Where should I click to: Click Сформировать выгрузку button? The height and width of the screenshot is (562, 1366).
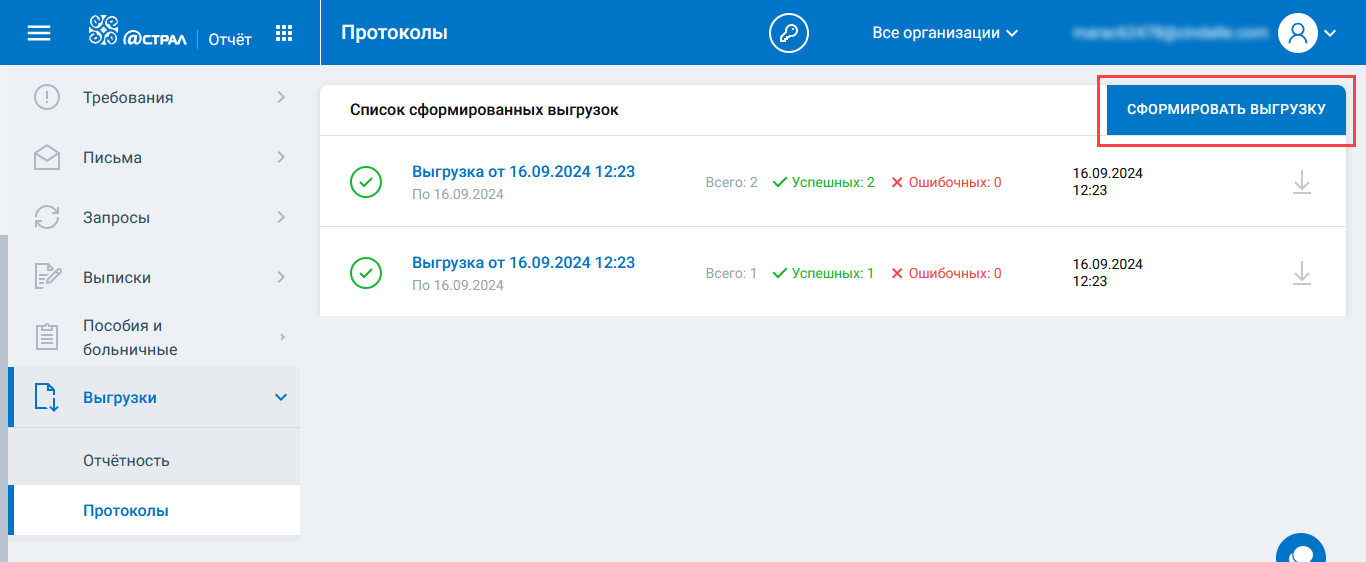pos(1226,110)
